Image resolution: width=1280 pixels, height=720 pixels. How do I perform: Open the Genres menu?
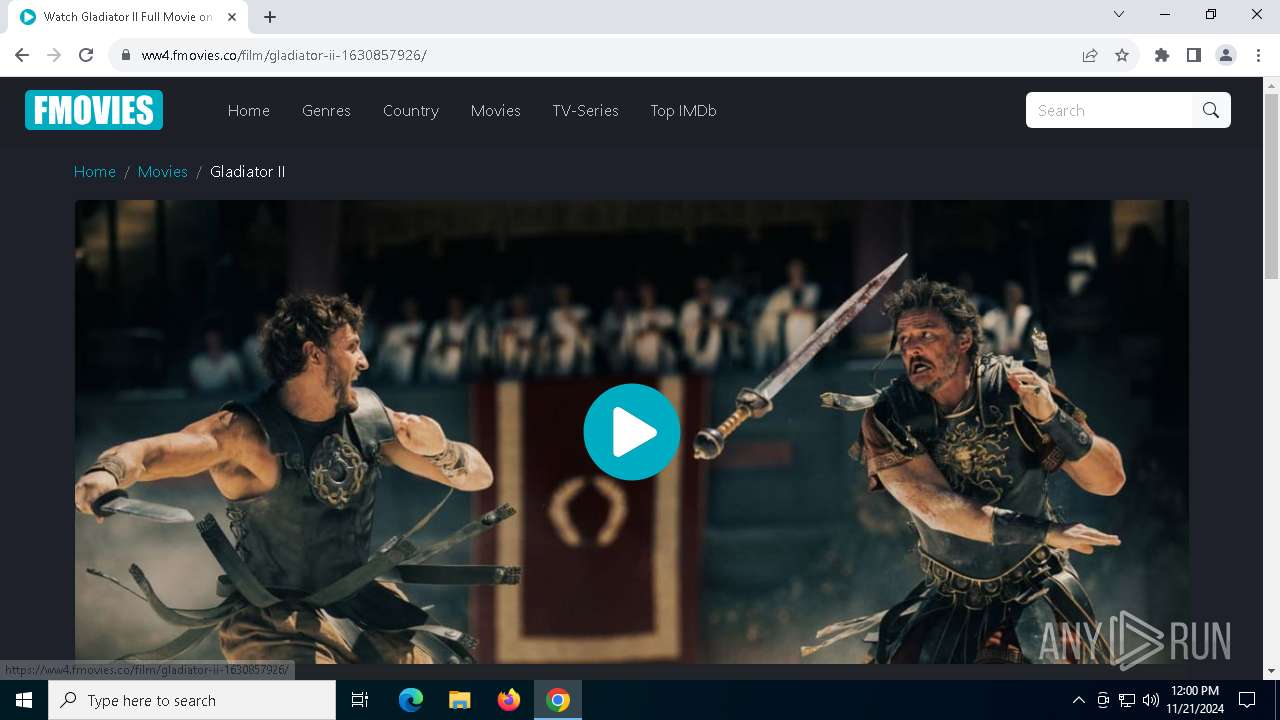[x=326, y=111]
